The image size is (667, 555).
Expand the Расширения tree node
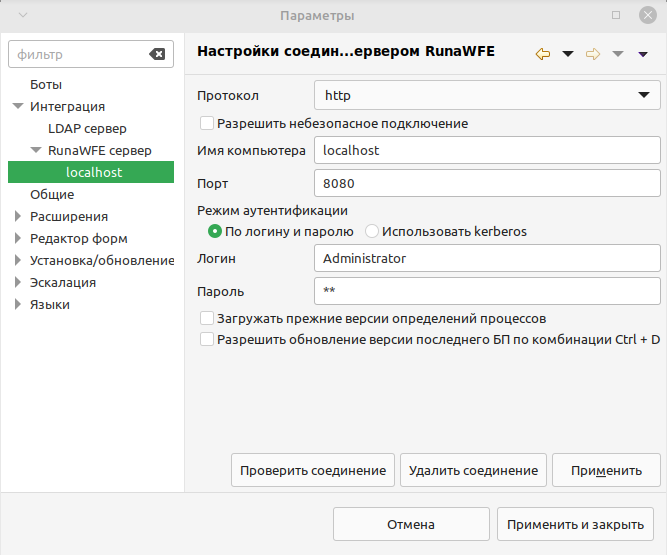(x=17, y=216)
